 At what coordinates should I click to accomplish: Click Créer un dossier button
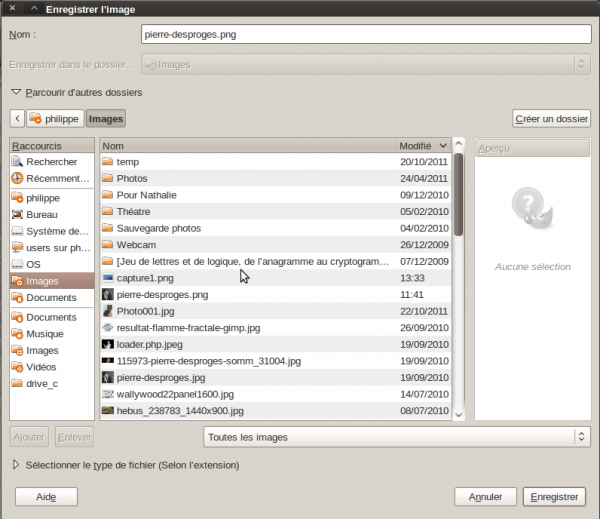(551, 119)
